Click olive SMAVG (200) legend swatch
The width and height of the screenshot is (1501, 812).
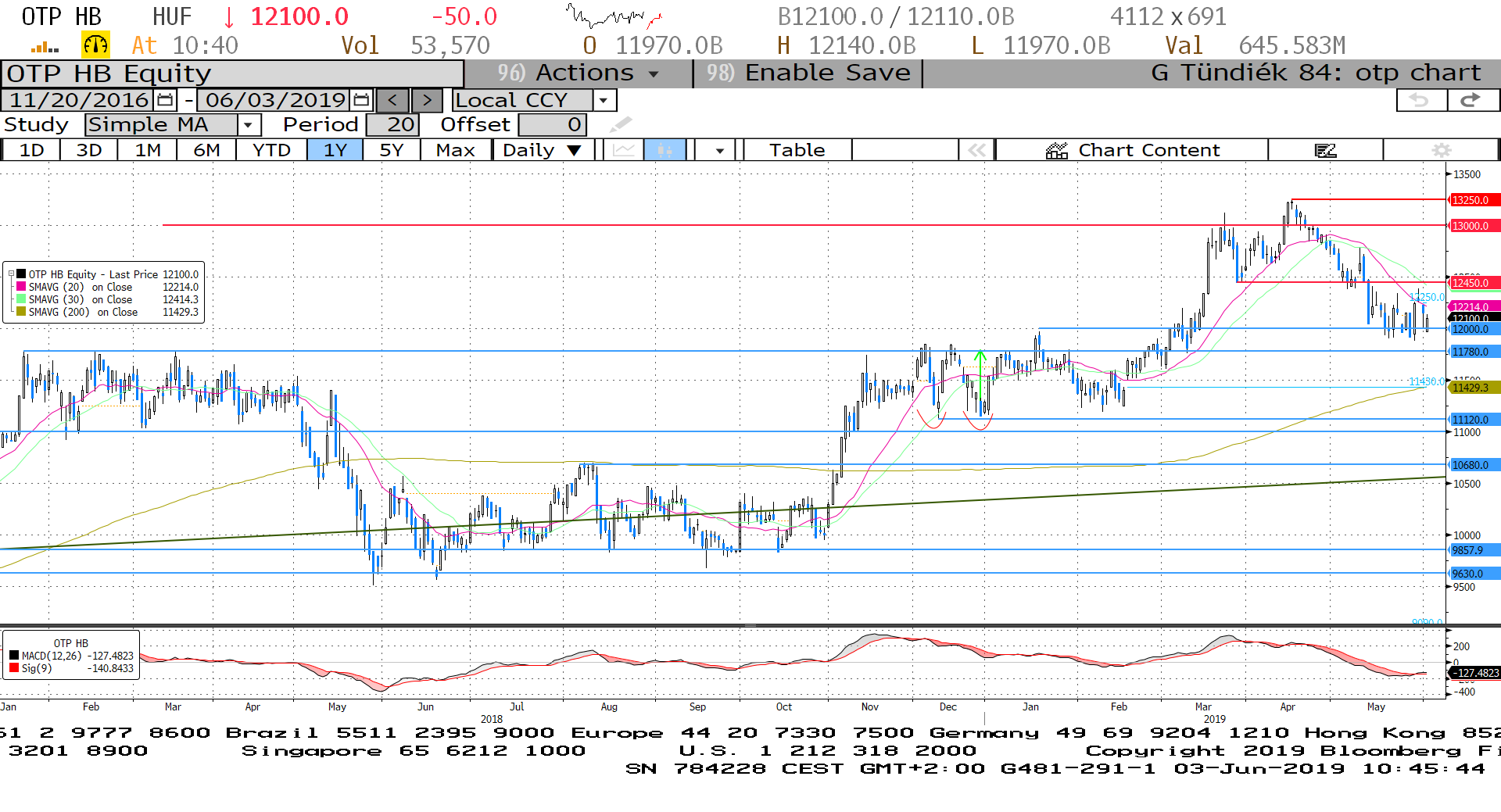pos(22,312)
